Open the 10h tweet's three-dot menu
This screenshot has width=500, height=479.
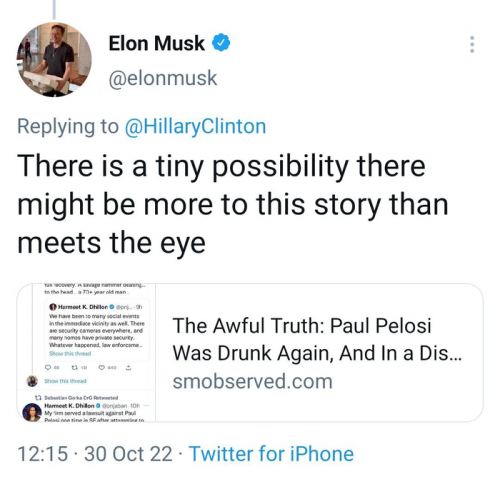pyautogui.click(x=146, y=406)
